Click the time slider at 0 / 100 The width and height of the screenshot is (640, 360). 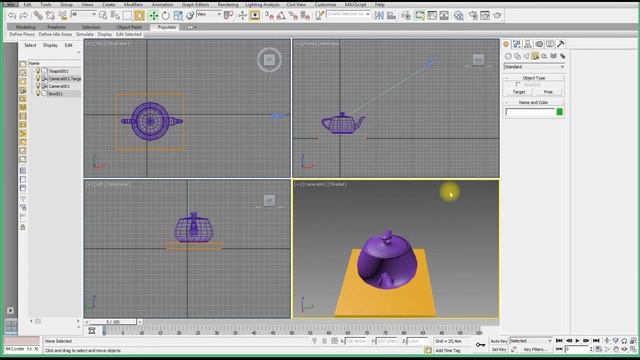coord(113,322)
